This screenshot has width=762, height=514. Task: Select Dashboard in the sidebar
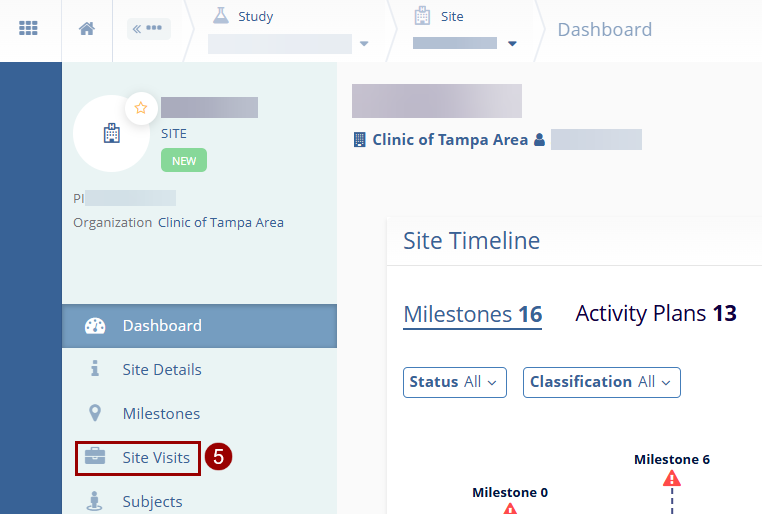[162, 326]
